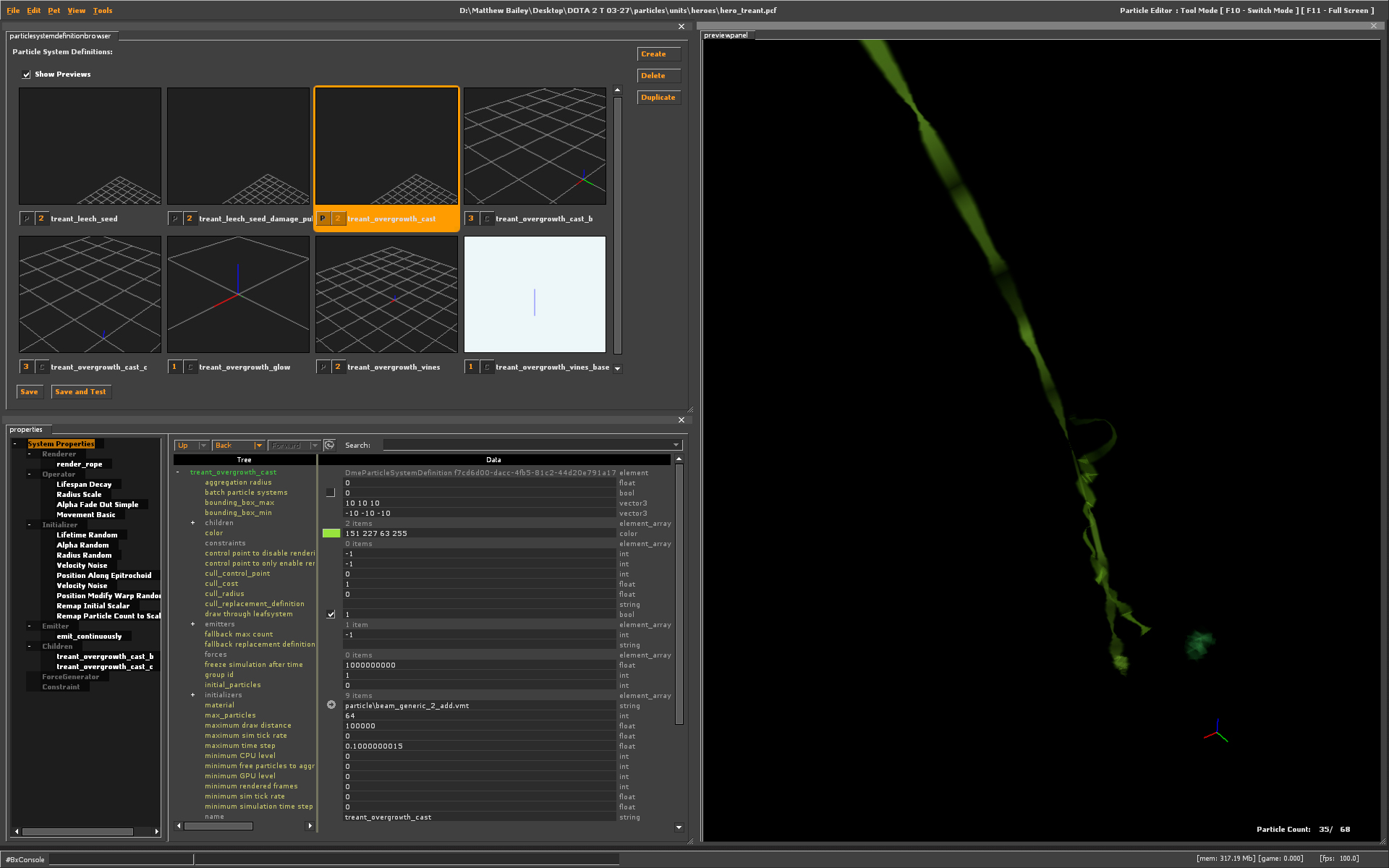Click the 2 badge beside treant_leech_seed_damage_pul

click(190, 218)
